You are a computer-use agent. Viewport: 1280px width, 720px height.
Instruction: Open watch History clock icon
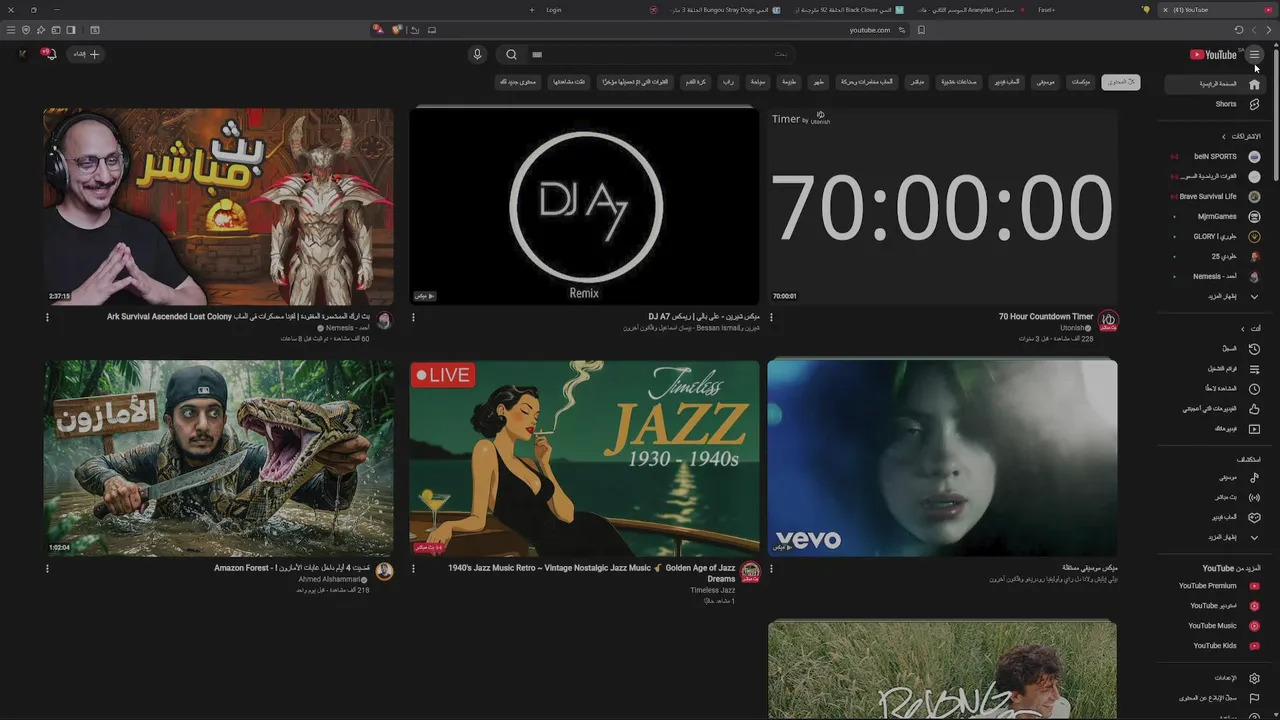pyautogui.click(x=1254, y=349)
